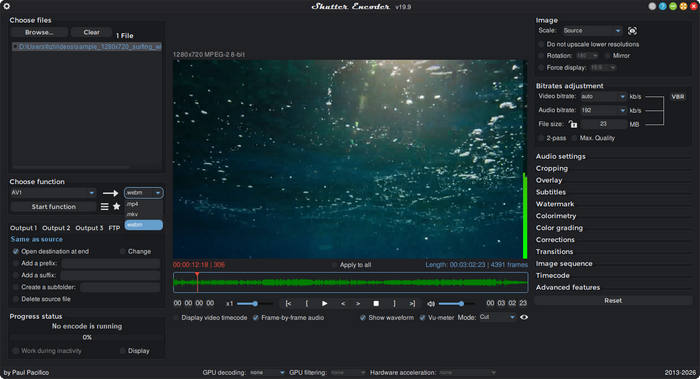Click the prefix text field
The image size is (700, 379).
(111, 263)
